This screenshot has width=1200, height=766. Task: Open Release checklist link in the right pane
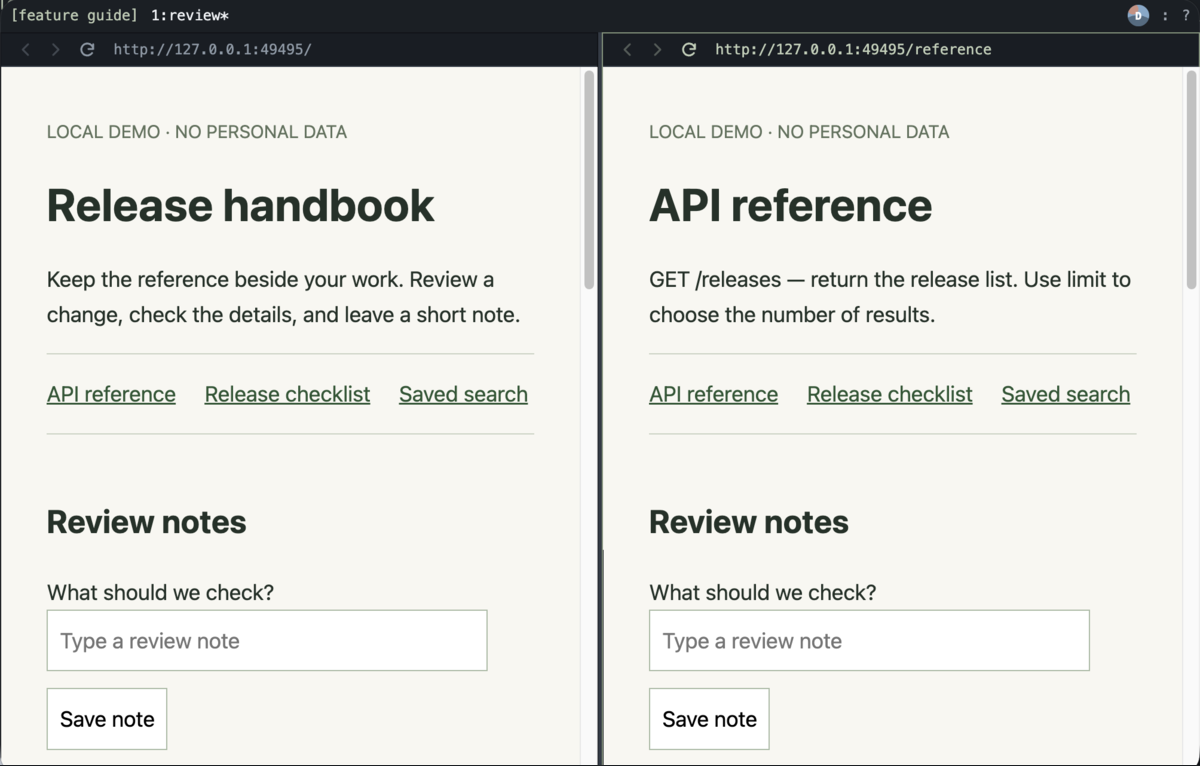(x=889, y=394)
